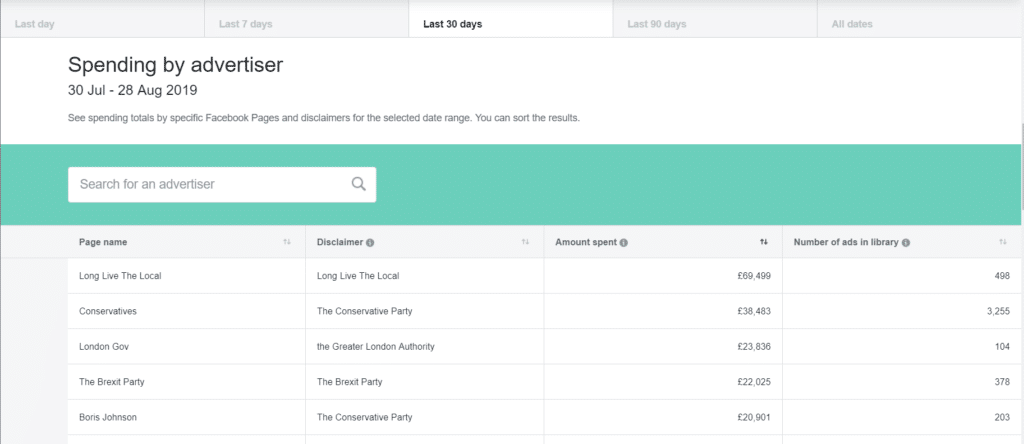Click the 498 ads count value
Screen dimensions: 1024x444
(x=1002, y=276)
